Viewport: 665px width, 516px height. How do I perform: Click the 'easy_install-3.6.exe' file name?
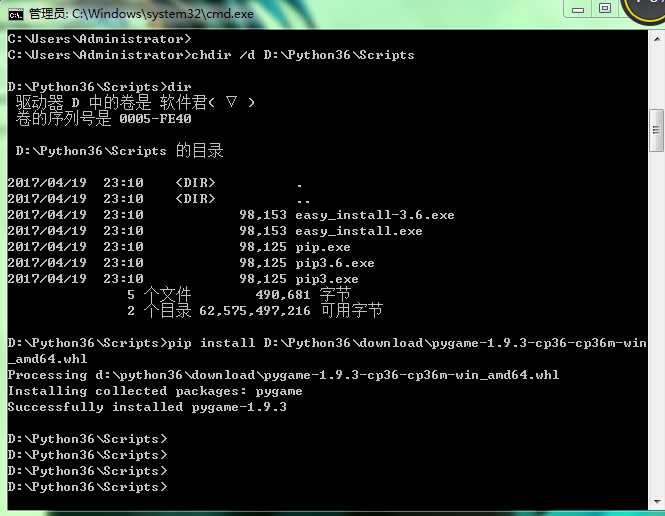coord(375,215)
